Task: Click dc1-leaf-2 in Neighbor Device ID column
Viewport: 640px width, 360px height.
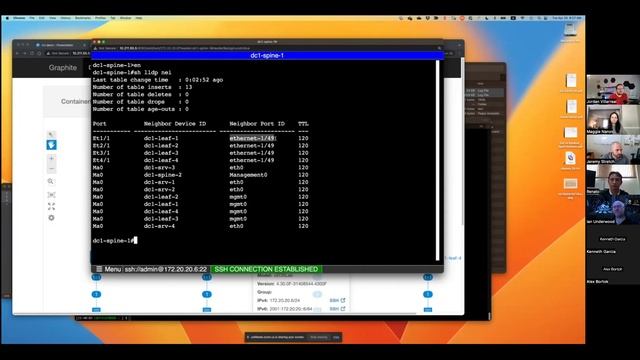Action: coord(161,146)
